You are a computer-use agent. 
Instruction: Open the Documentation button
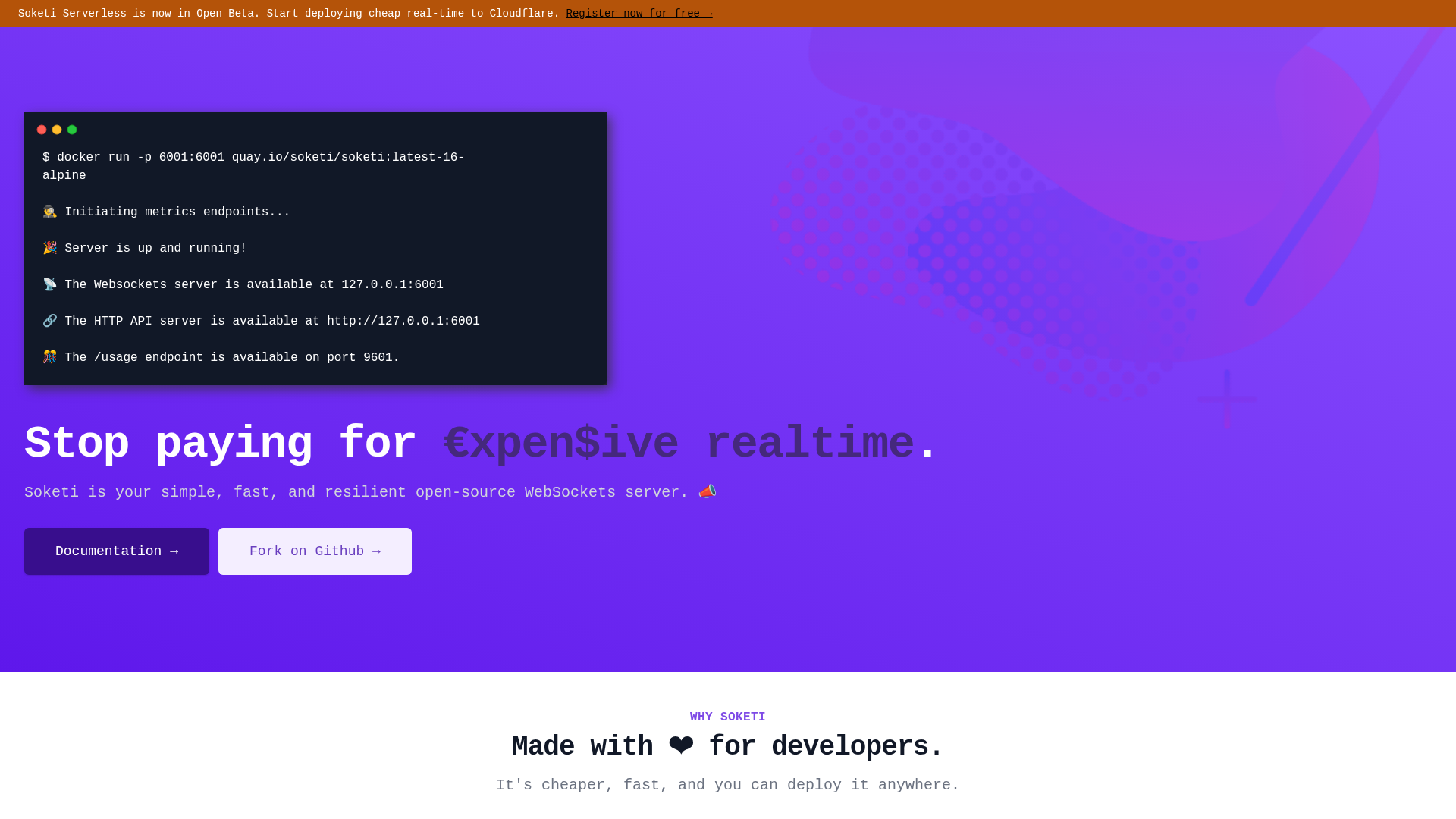[x=117, y=551]
